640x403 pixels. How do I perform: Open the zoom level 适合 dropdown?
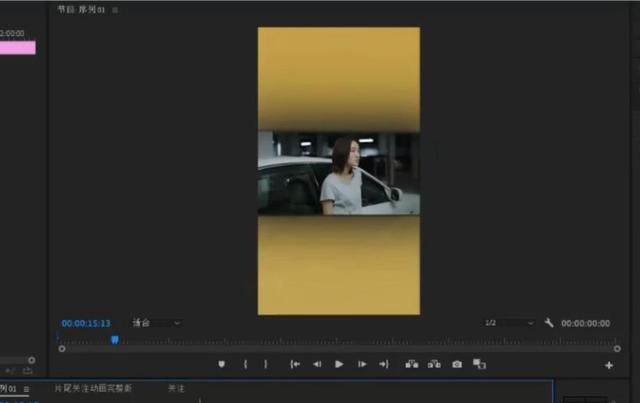tap(157, 323)
